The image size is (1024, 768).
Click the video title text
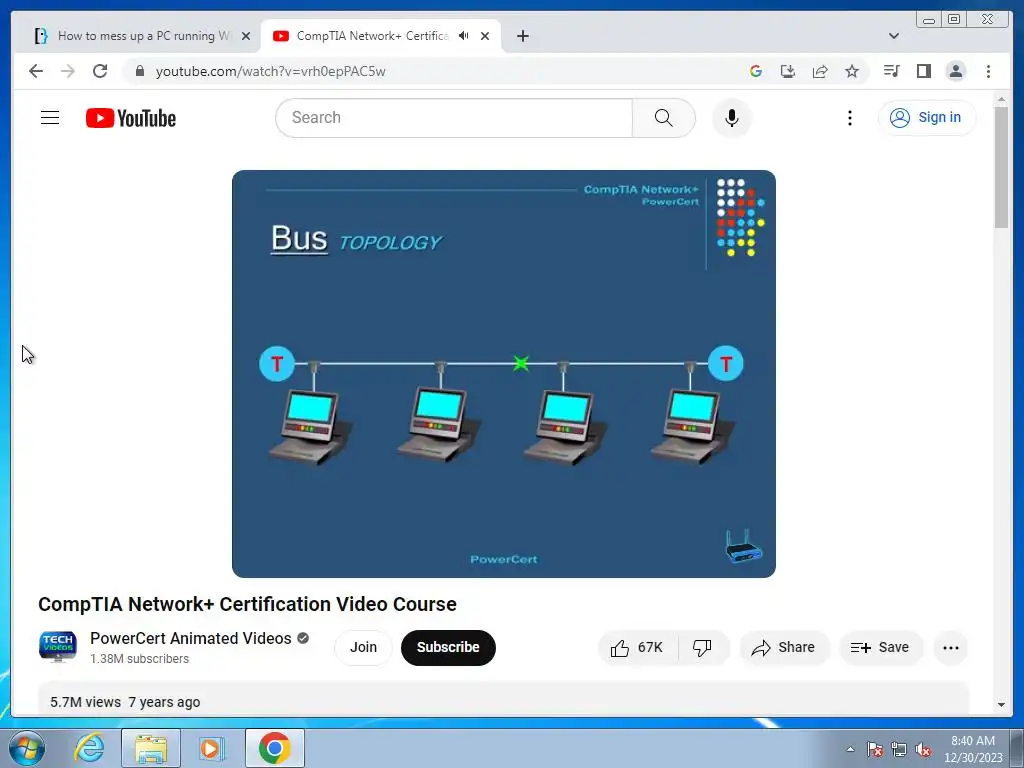pos(248,604)
